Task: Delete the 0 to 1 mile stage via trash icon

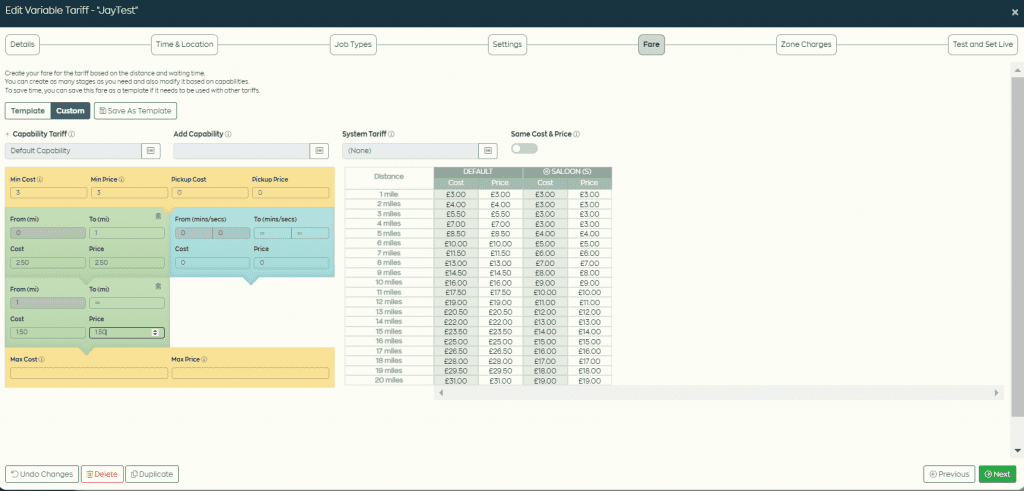Action: pos(158,216)
